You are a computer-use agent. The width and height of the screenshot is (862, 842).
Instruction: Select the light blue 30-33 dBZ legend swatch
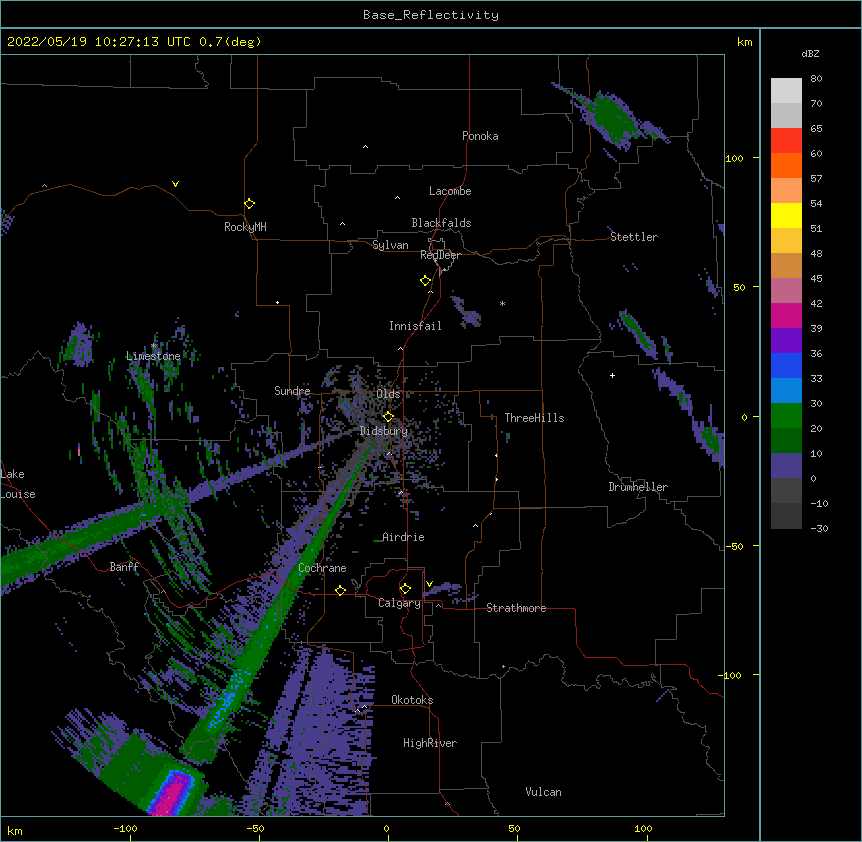786,391
